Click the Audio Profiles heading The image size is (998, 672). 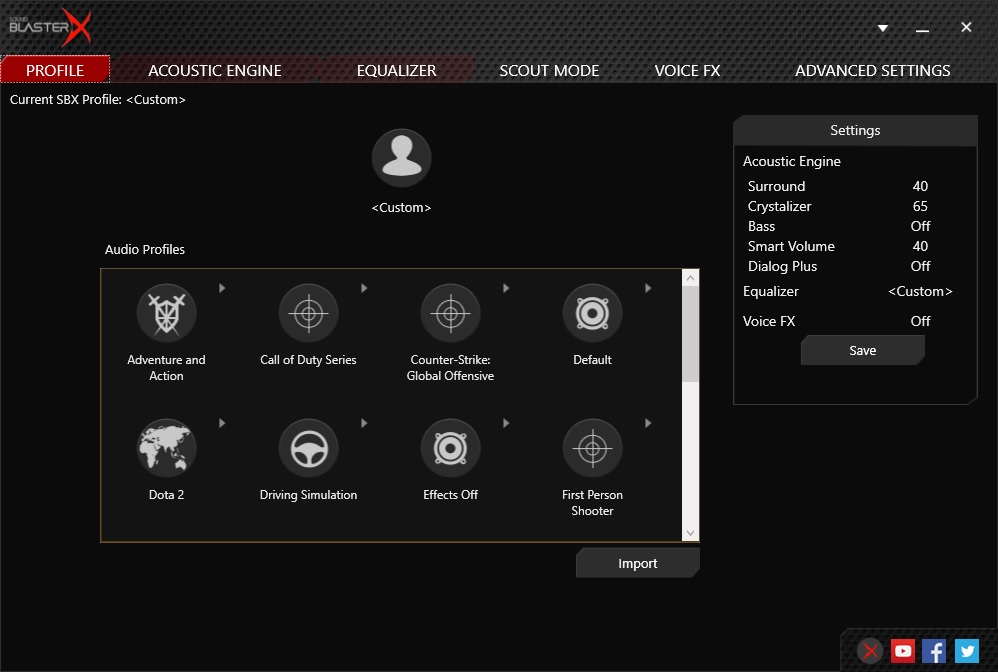(144, 249)
